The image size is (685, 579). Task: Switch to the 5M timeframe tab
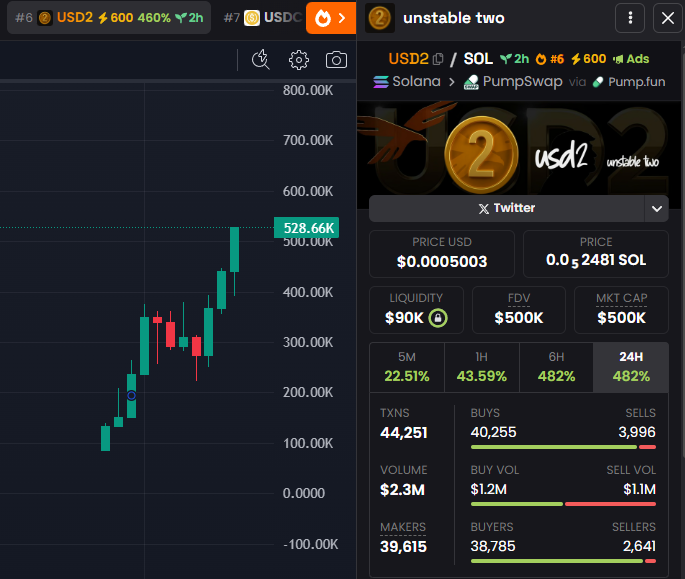407,368
